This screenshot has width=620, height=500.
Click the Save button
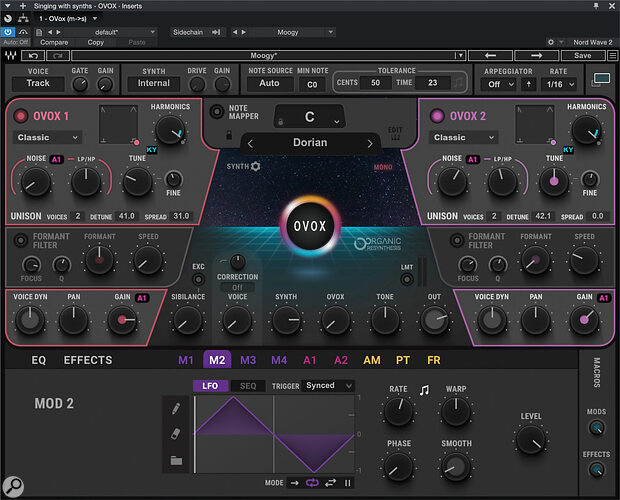[x=582, y=56]
